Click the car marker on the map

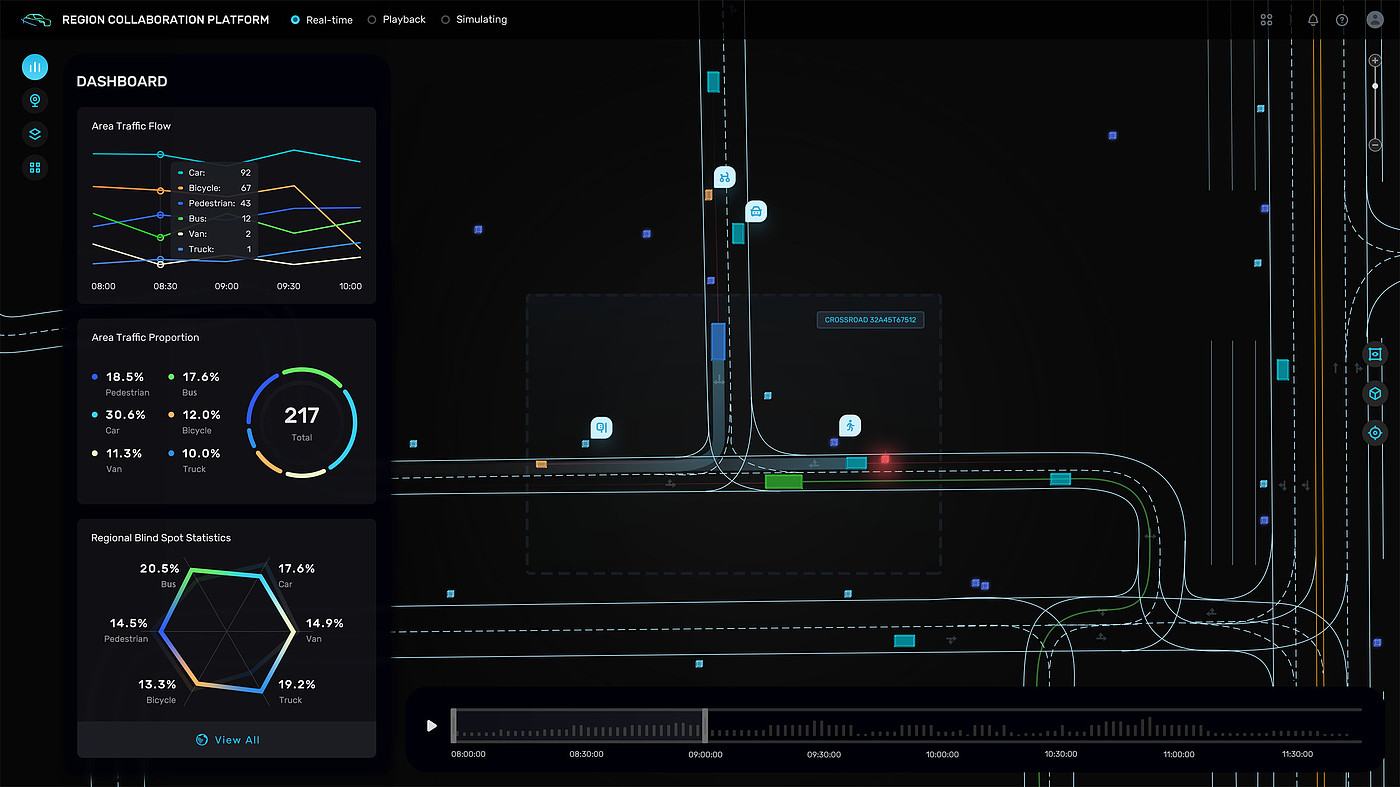[757, 211]
